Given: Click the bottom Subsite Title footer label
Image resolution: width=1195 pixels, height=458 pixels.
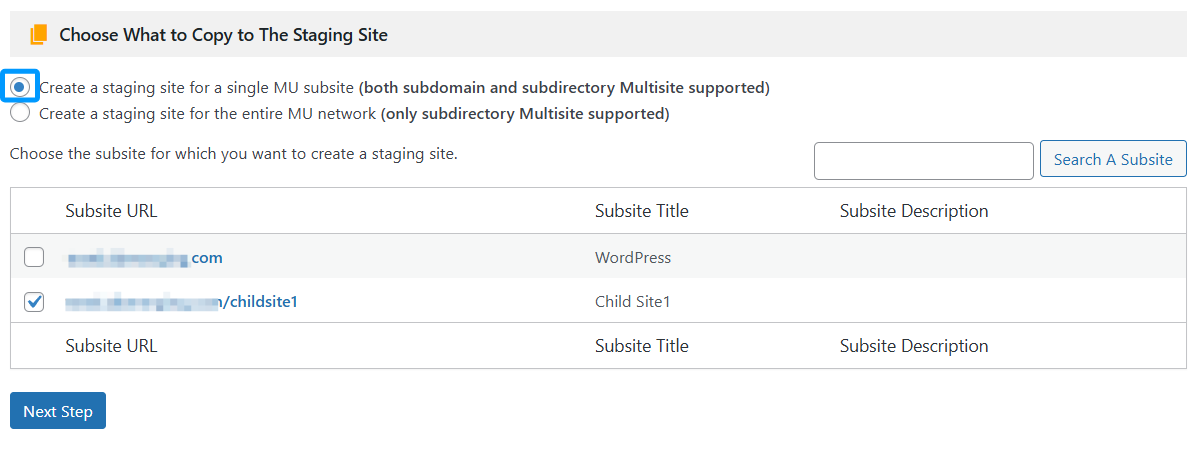Looking at the screenshot, I should (641, 346).
